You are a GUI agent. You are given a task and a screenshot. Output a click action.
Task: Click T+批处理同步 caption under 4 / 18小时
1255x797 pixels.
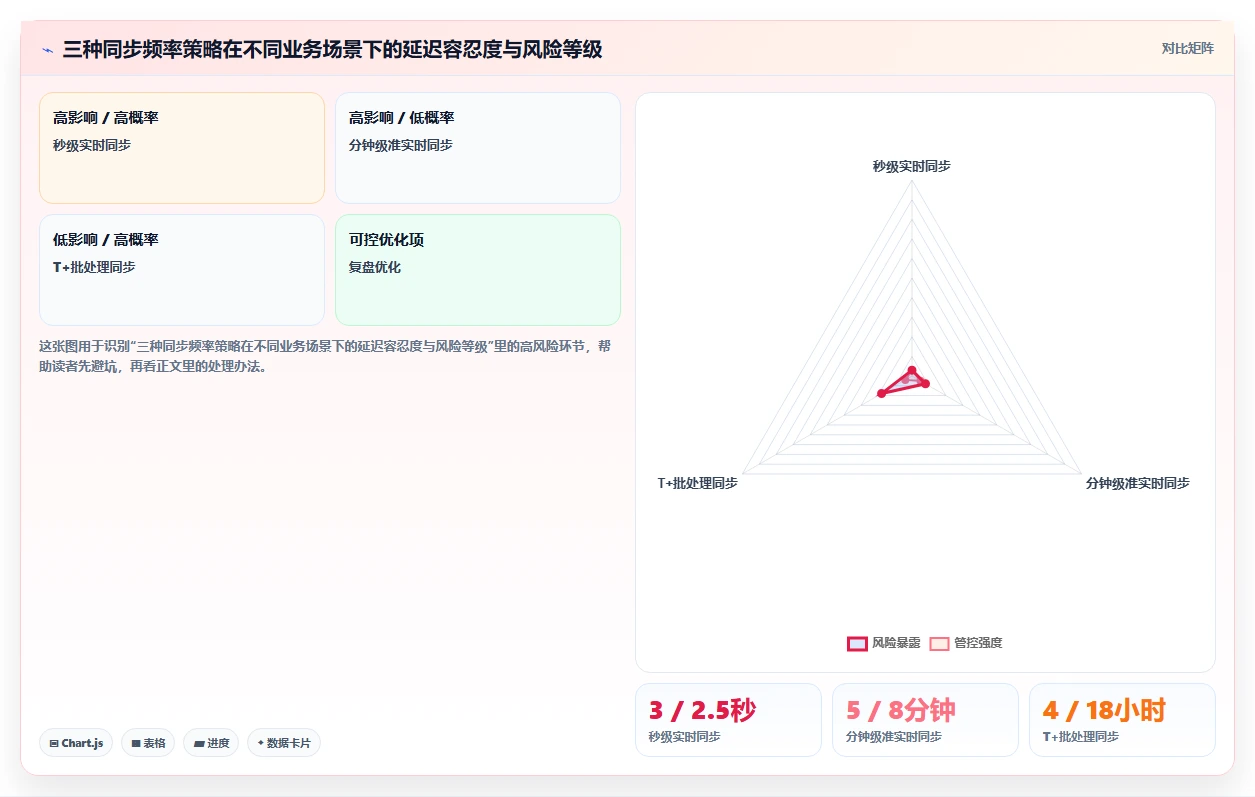pyautogui.click(x=1081, y=737)
